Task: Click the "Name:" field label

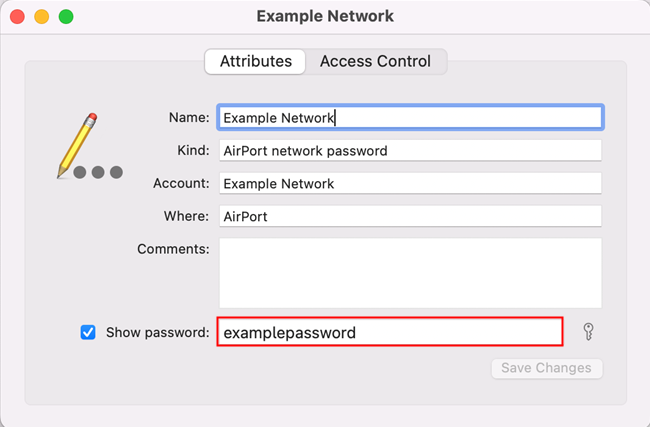Action: [x=188, y=117]
